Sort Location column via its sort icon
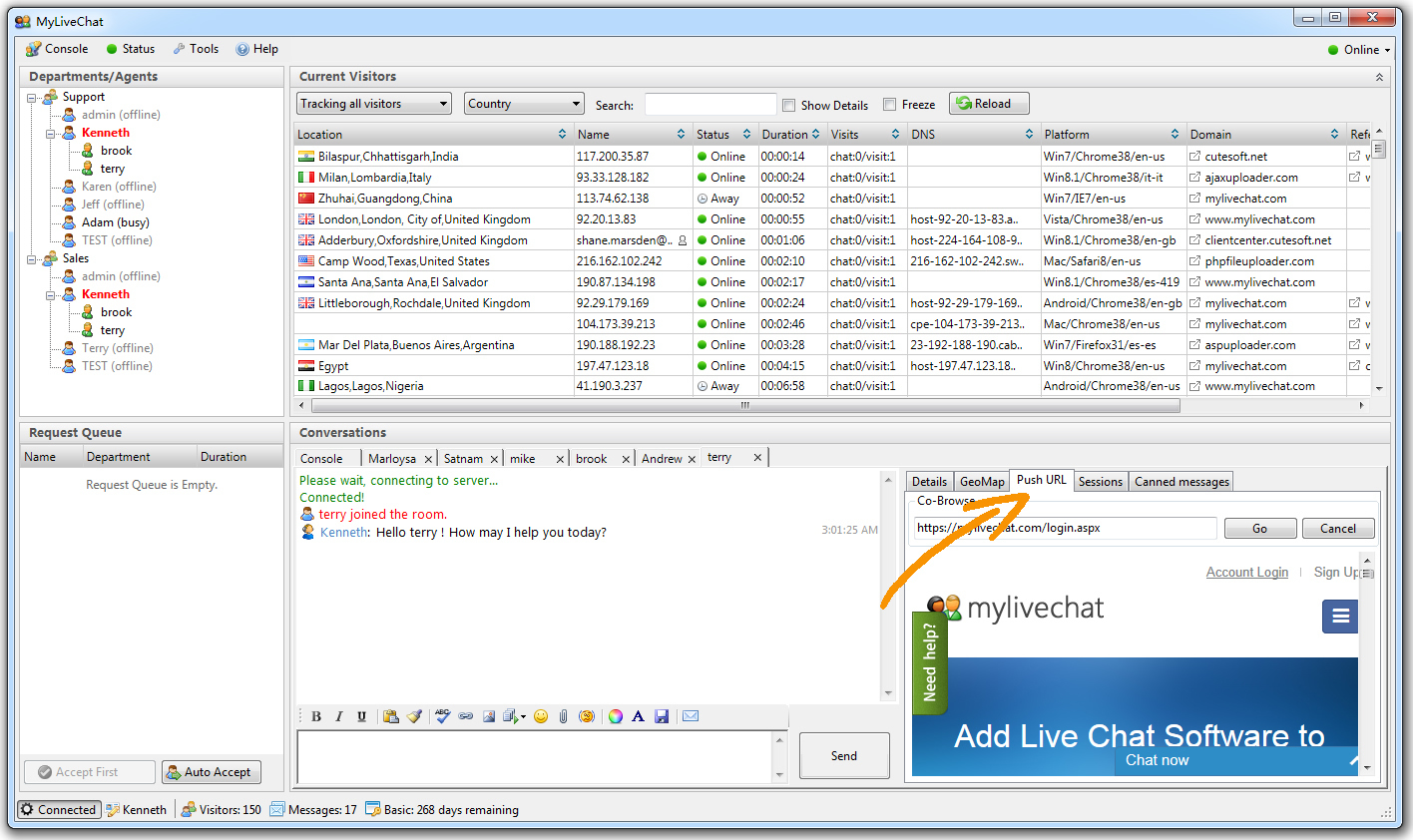 click(x=562, y=135)
